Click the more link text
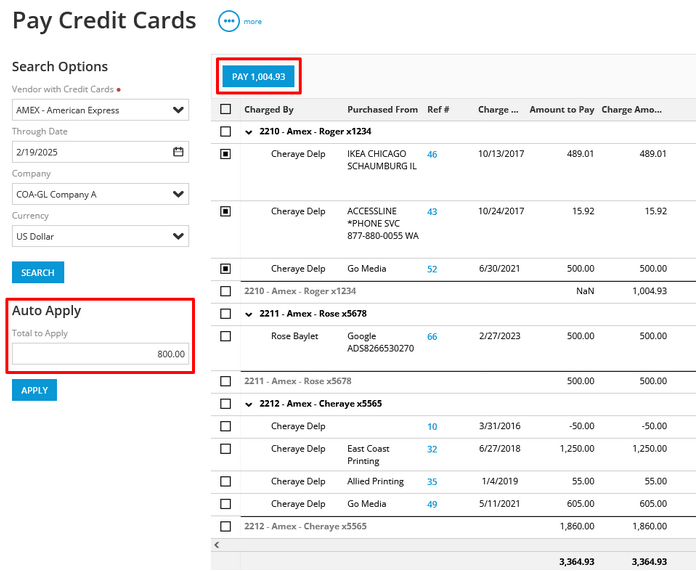The image size is (698, 571). (252, 21)
